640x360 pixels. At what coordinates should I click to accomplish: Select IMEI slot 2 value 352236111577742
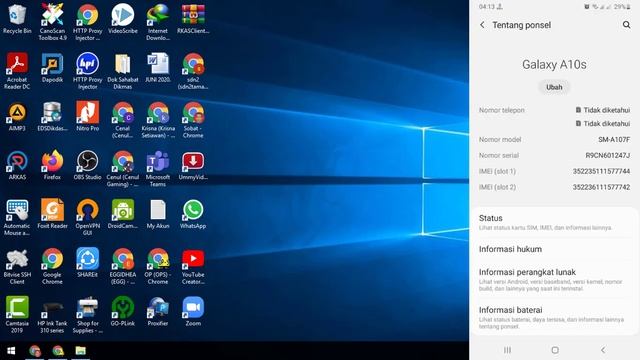point(601,187)
